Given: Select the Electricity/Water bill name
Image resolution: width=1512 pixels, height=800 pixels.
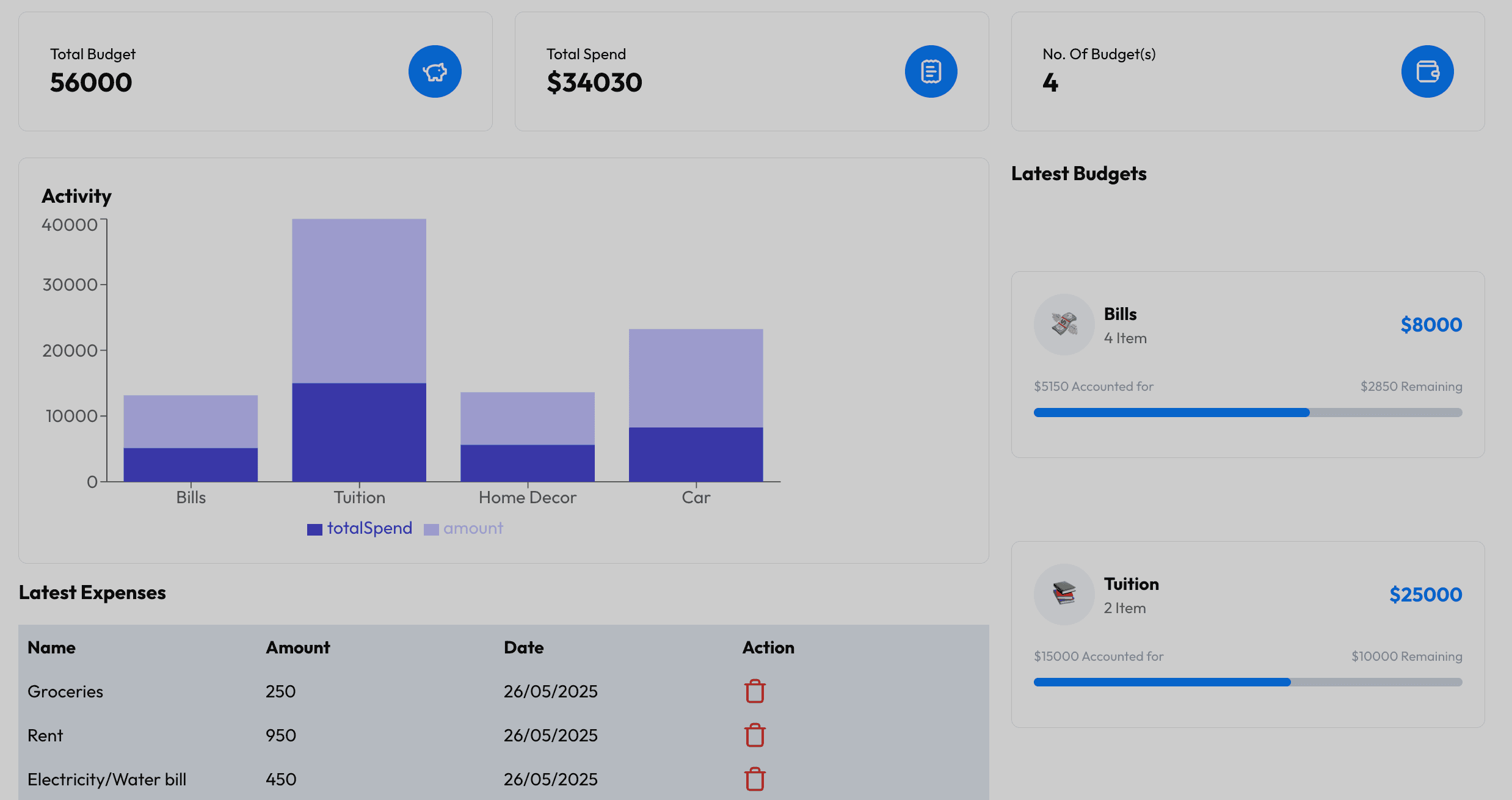Looking at the screenshot, I should (x=107, y=779).
